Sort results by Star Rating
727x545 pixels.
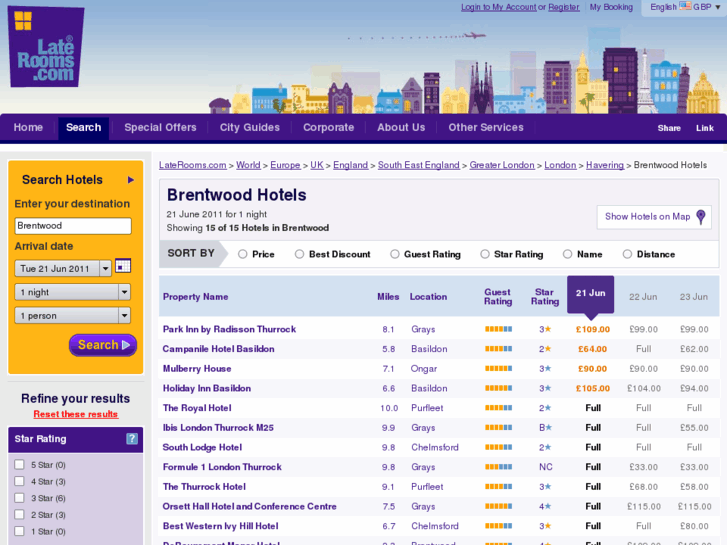485,254
